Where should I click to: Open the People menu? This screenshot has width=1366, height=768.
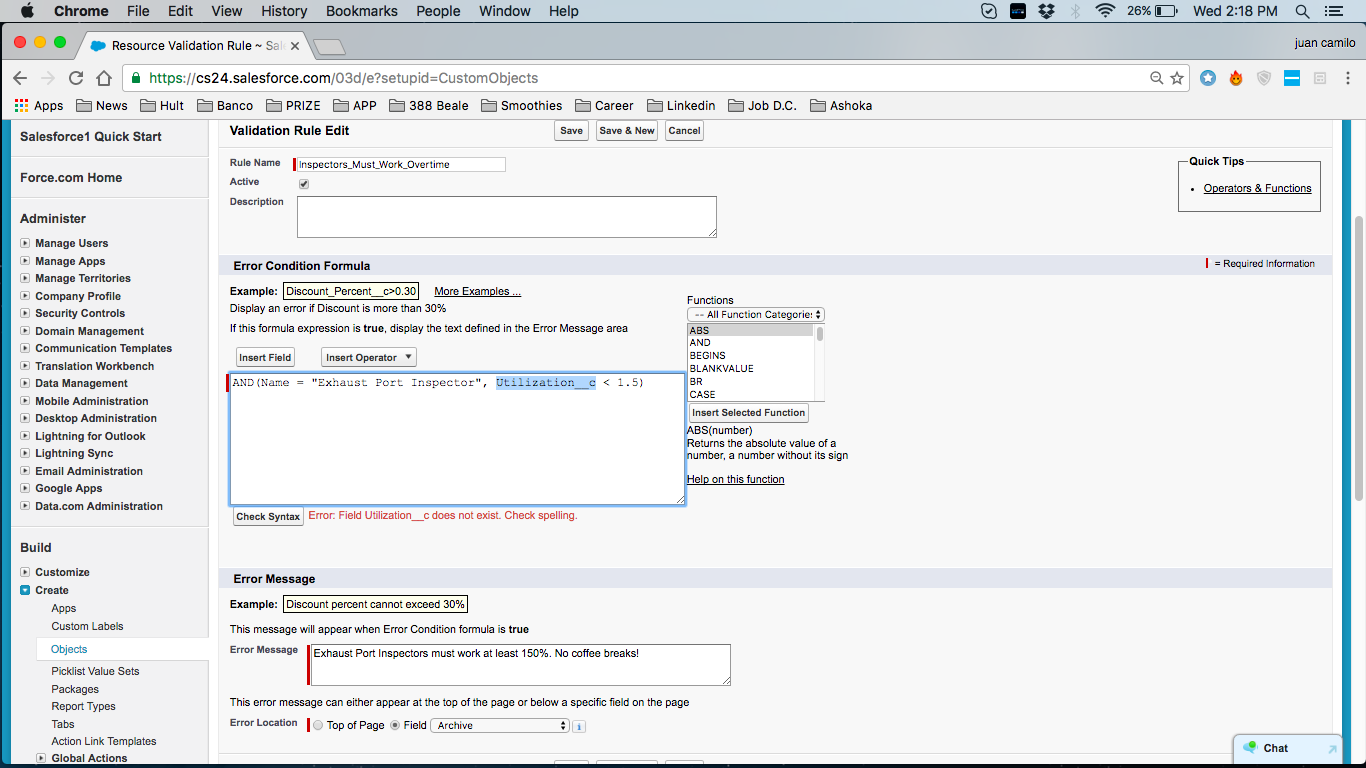tap(438, 11)
